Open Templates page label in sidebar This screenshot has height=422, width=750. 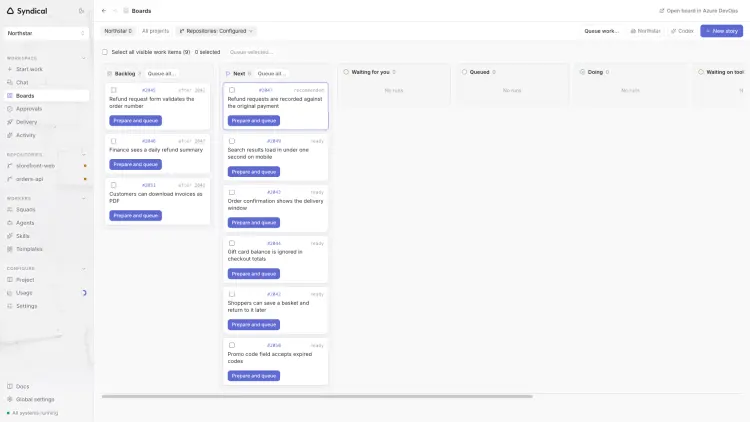click(29, 249)
